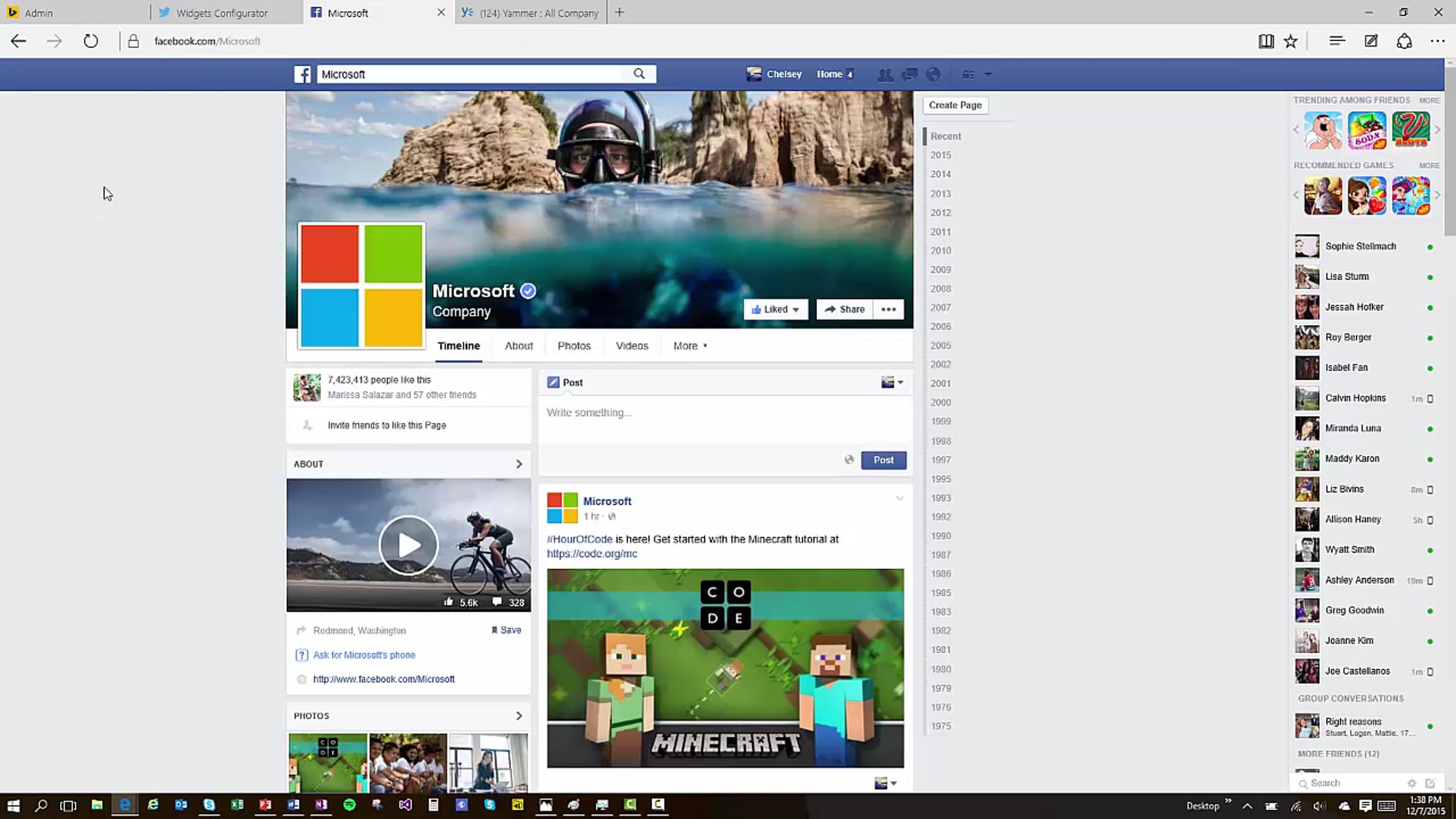
Task: Click the search magnifier icon
Action: pos(639,73)
